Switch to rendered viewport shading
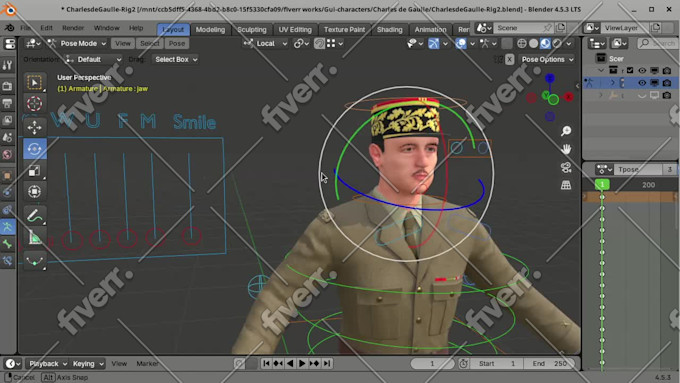The image size is (680, 383). [557, 43]
